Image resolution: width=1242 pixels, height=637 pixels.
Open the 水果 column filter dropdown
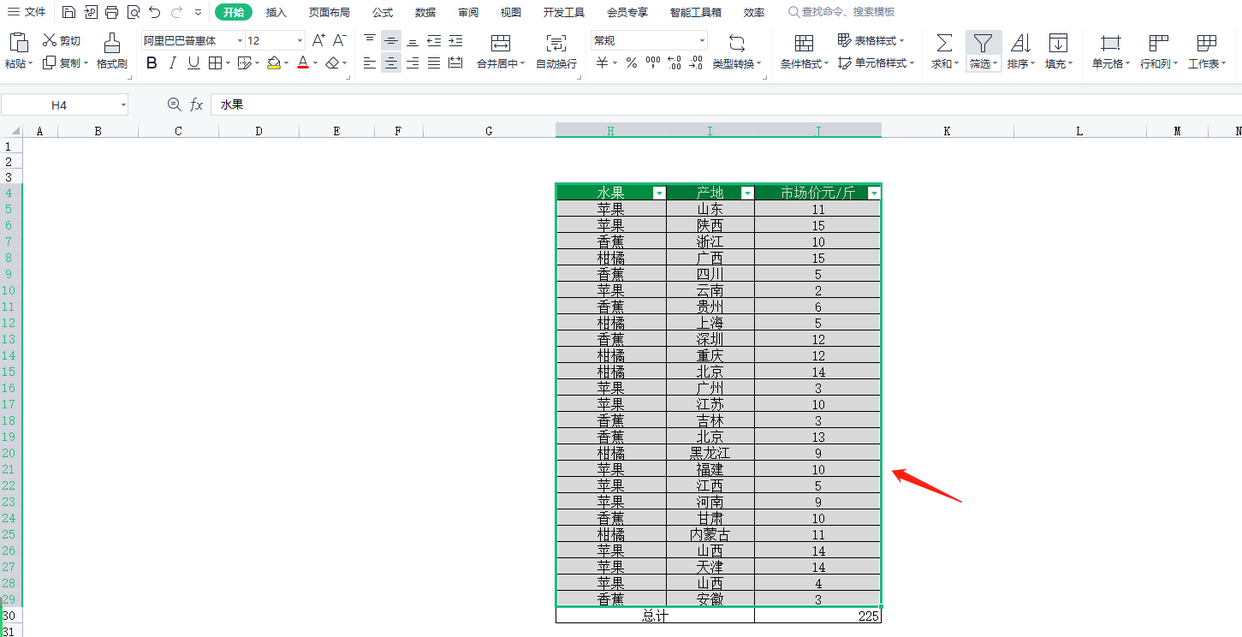659,193
